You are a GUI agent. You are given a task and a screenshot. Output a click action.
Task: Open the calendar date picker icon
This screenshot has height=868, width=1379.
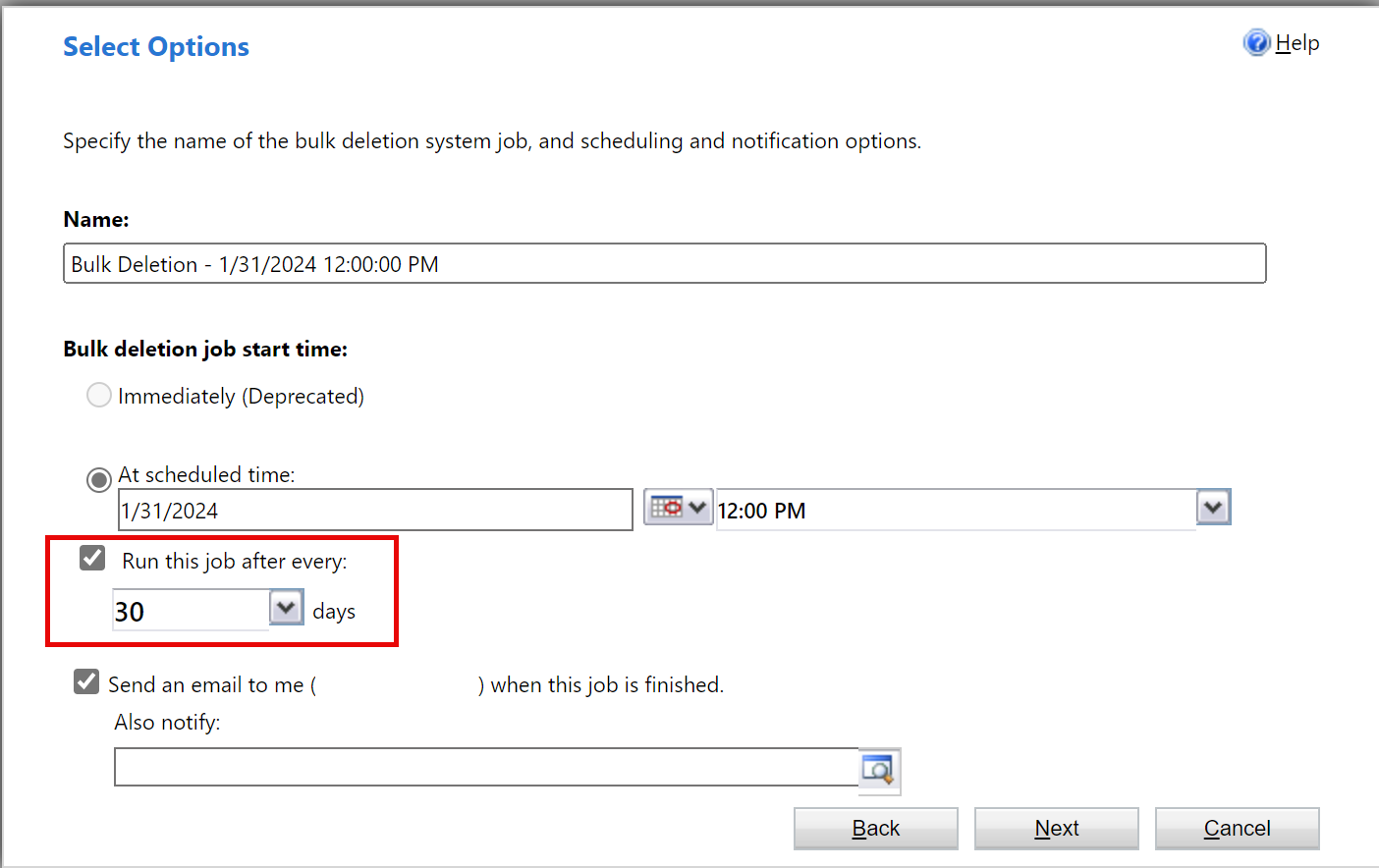pos(678,507)
